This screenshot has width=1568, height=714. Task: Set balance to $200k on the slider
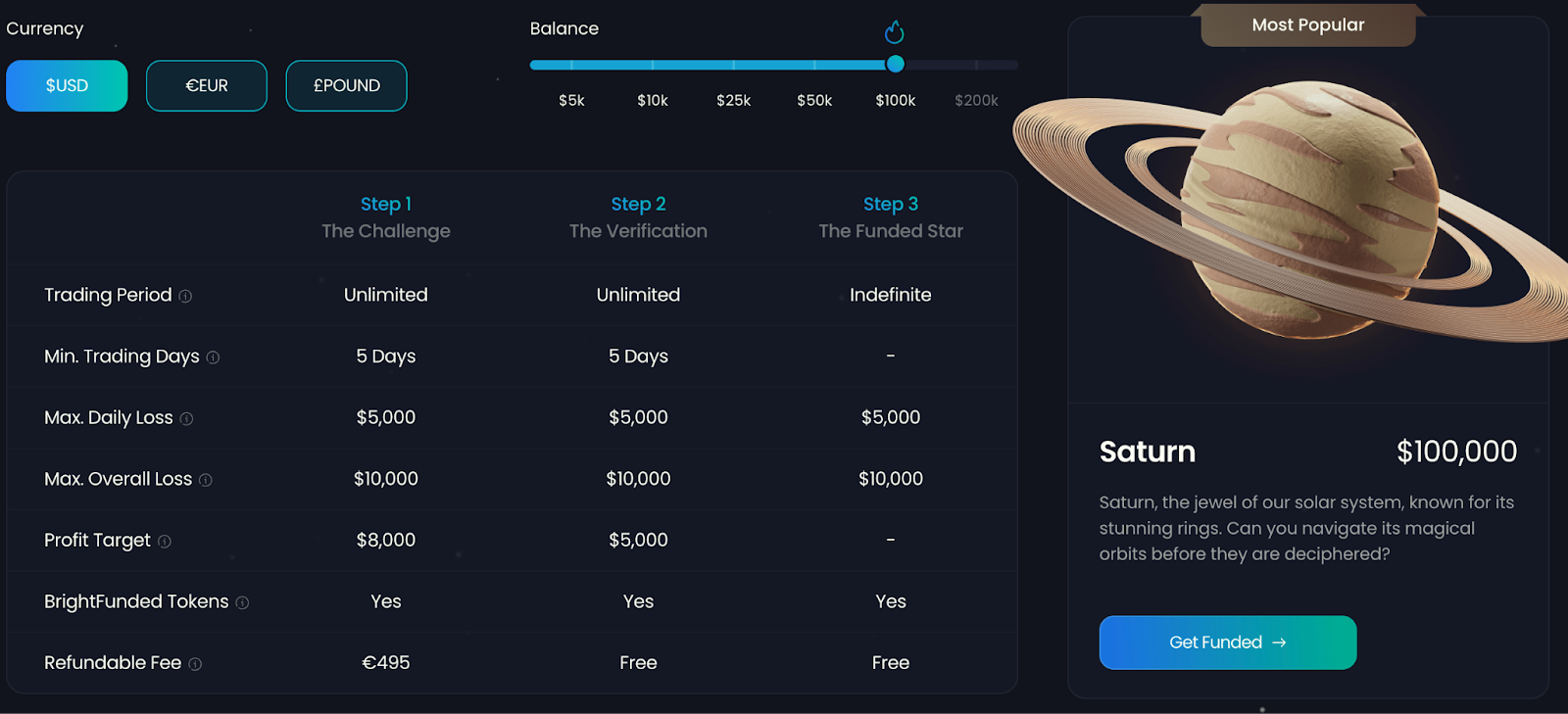977,100
